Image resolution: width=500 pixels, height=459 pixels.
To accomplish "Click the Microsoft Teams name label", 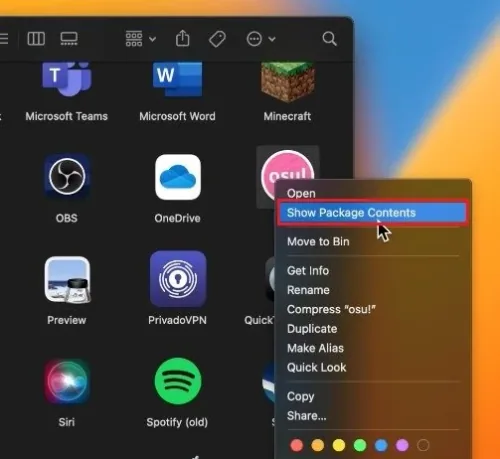I will click(x=67, y=116).
